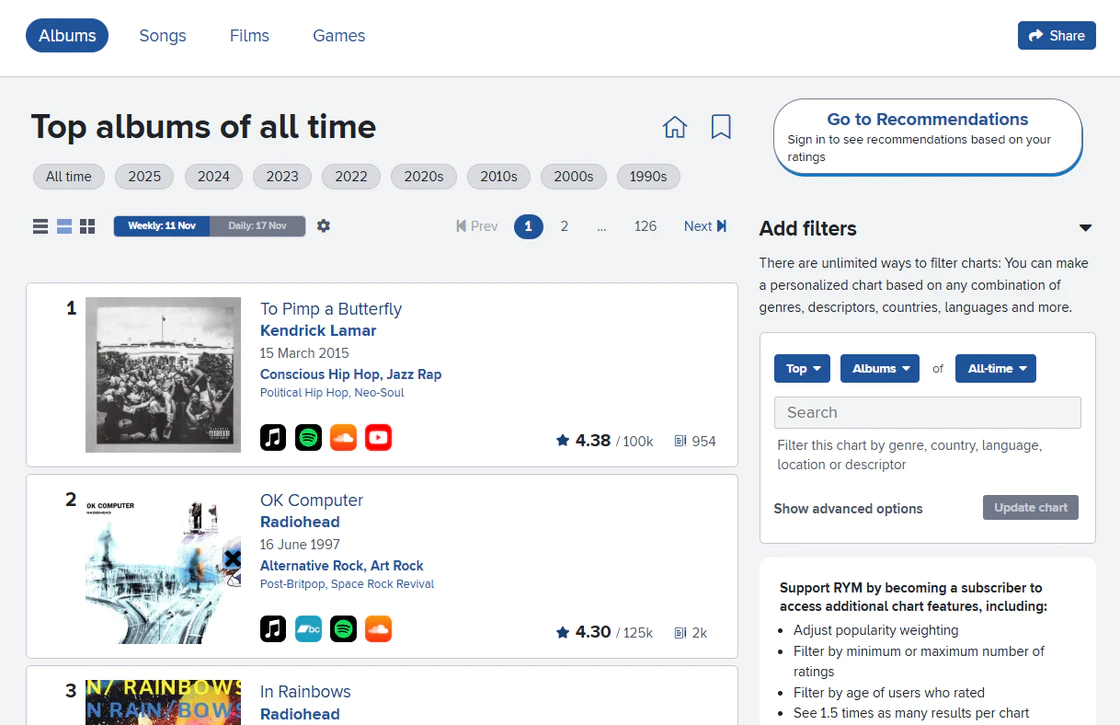The image size is (1120, 725).
Task: Open To Pimp a Butterfly on YouTube
Action: [x=378, y=437]
